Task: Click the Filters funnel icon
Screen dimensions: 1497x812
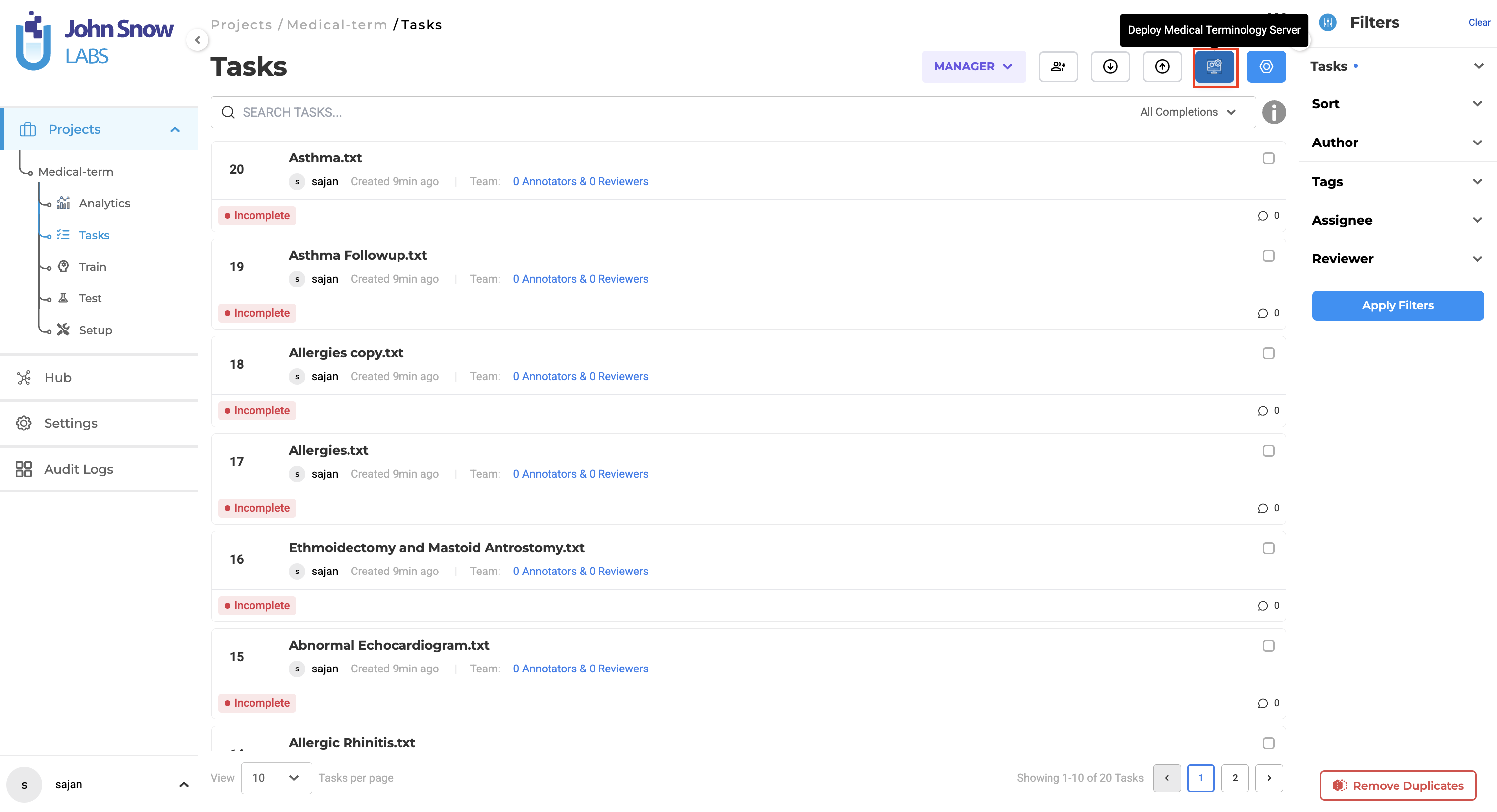Action: point(1327,23)
